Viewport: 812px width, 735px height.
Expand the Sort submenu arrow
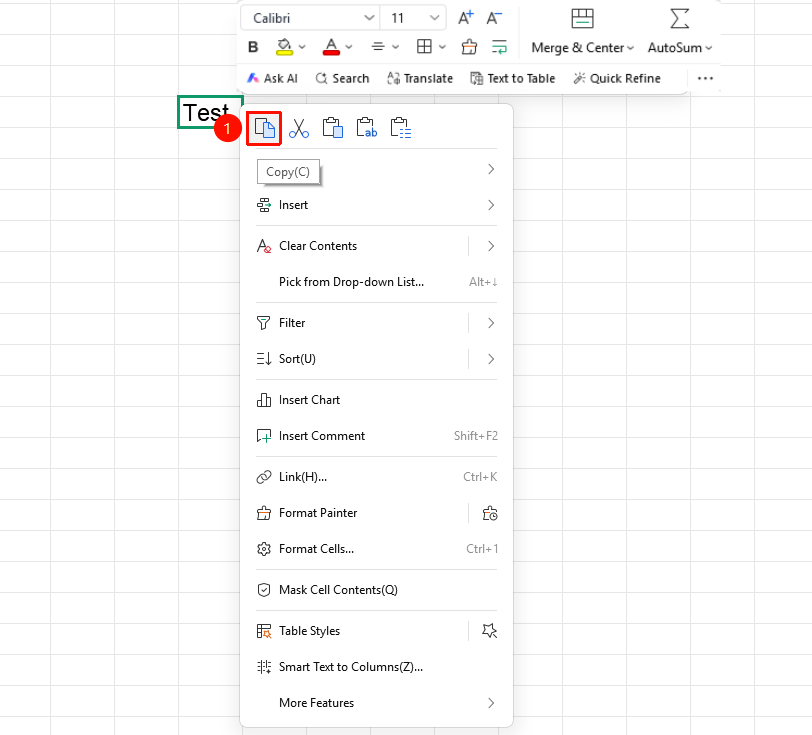[490, 359]
